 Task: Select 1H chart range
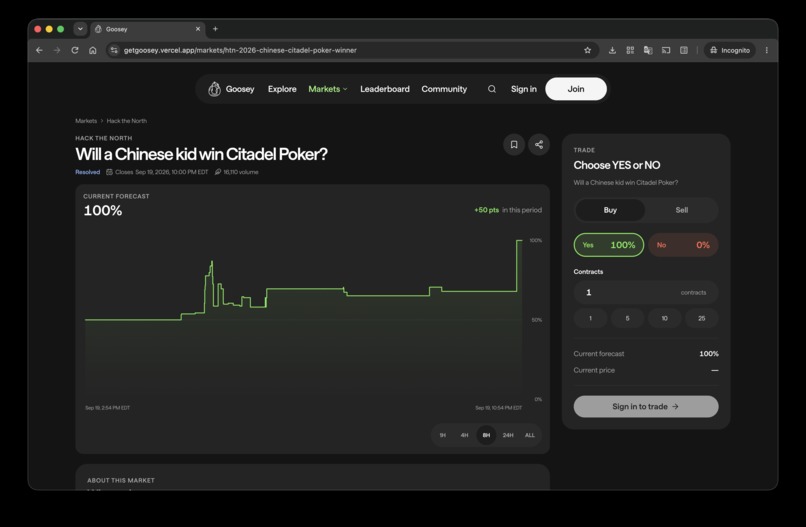point(443,435)
